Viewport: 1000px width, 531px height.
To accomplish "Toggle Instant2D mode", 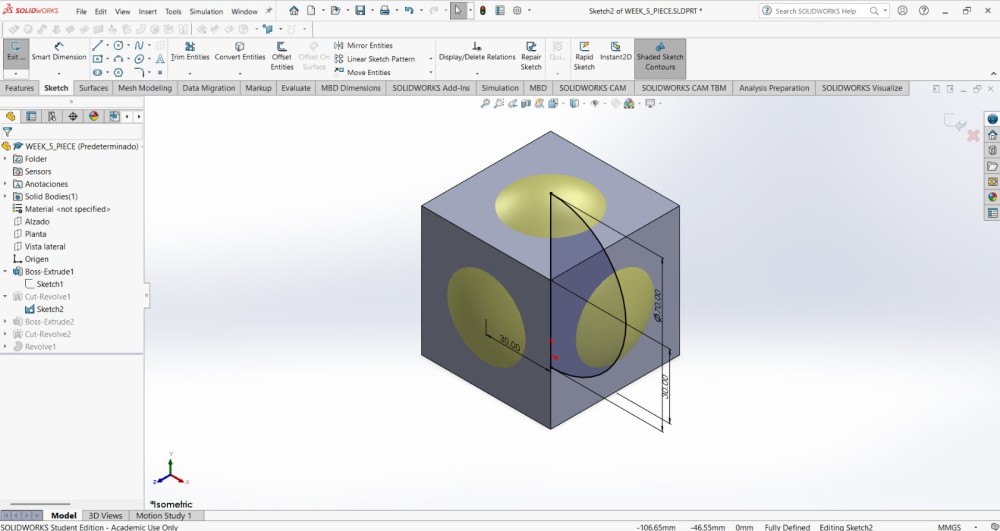I will pos(615,52).
